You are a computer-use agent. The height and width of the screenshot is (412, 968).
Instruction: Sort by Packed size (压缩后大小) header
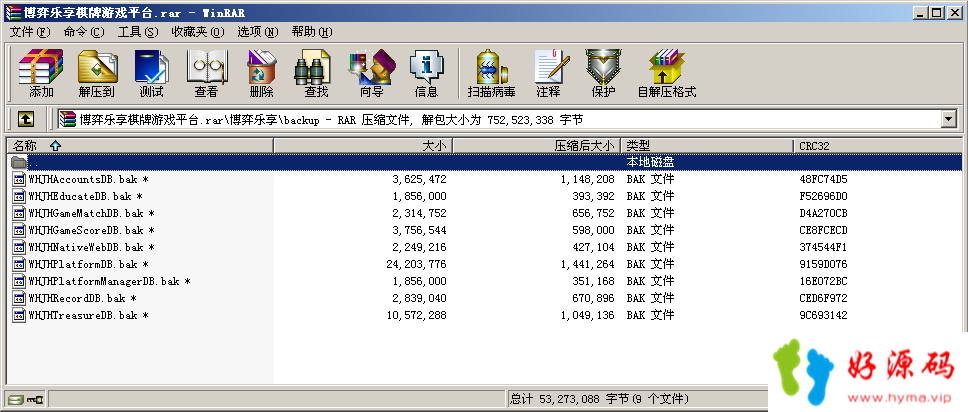point(536,146)
